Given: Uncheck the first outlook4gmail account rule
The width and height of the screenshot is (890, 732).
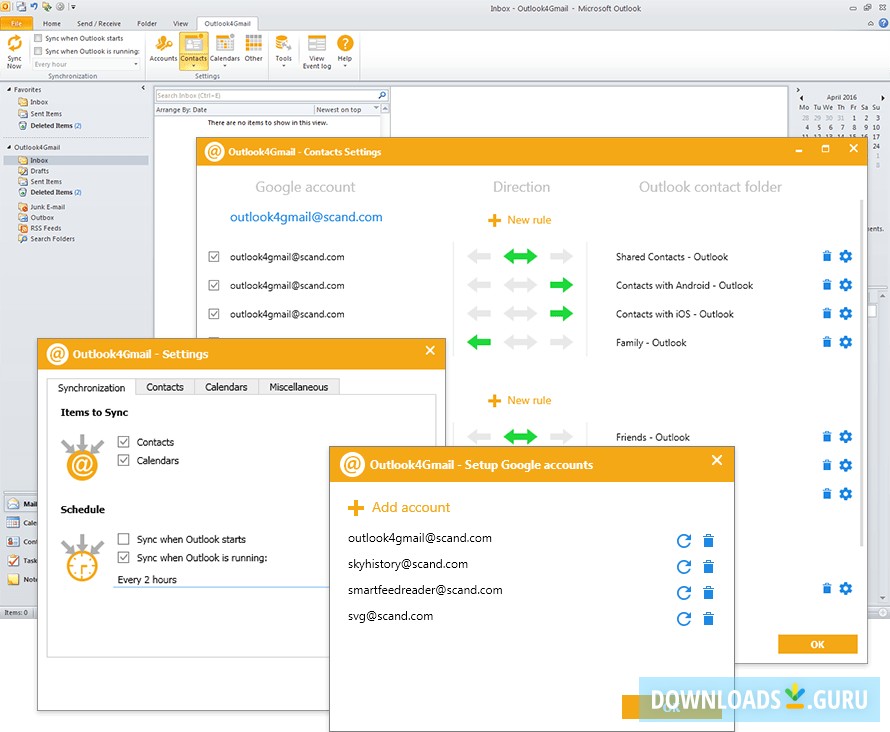Looking at the screenshot, I should [213, 256].
